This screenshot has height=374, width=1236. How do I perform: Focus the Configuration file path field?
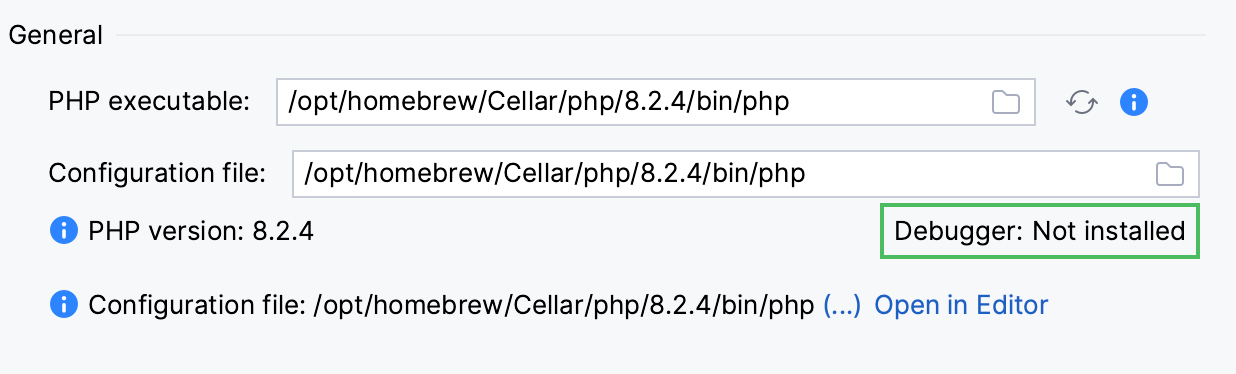tap(746, 174)
